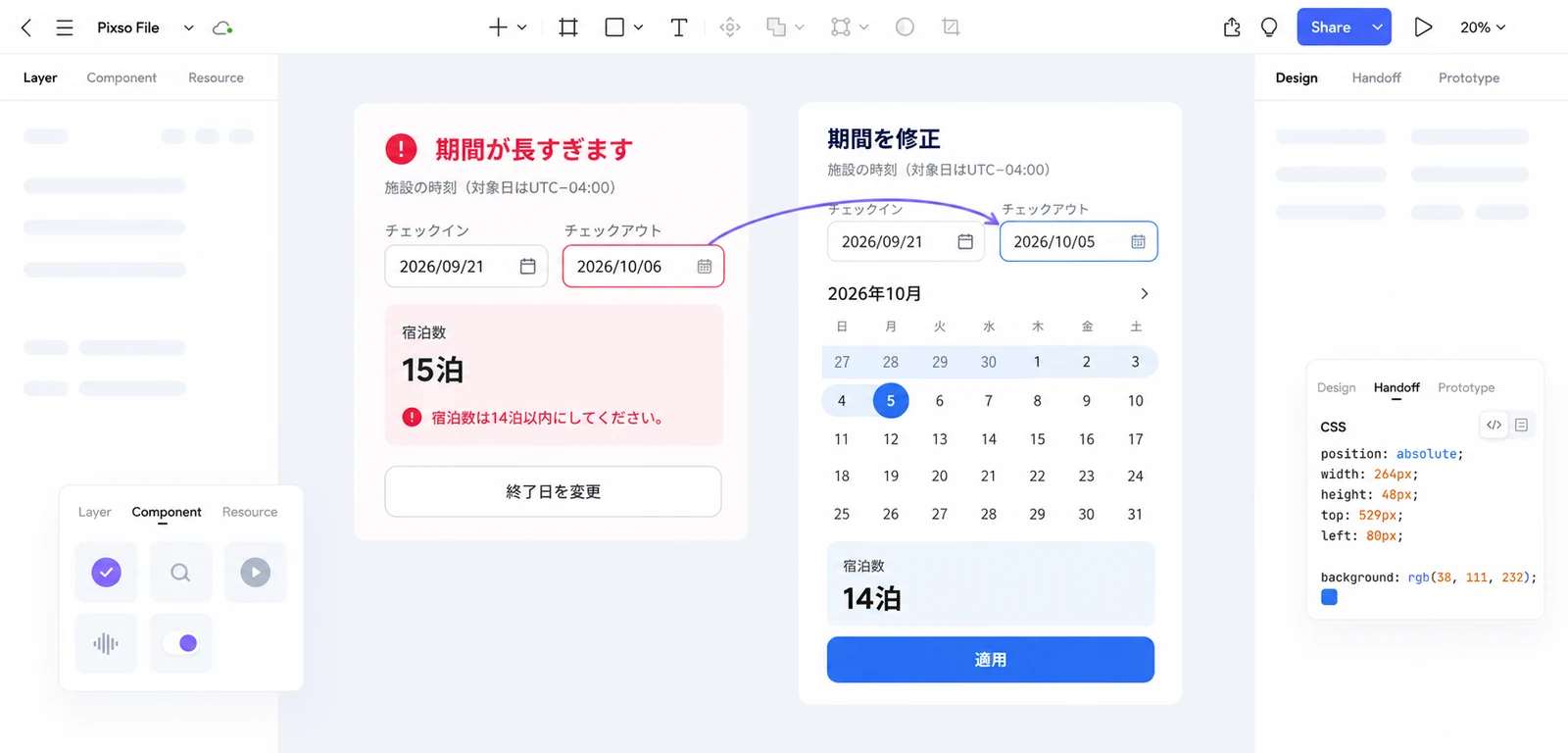
Task: Open the Share button dropdown arrow
Action: click(x=1377, y=27)
